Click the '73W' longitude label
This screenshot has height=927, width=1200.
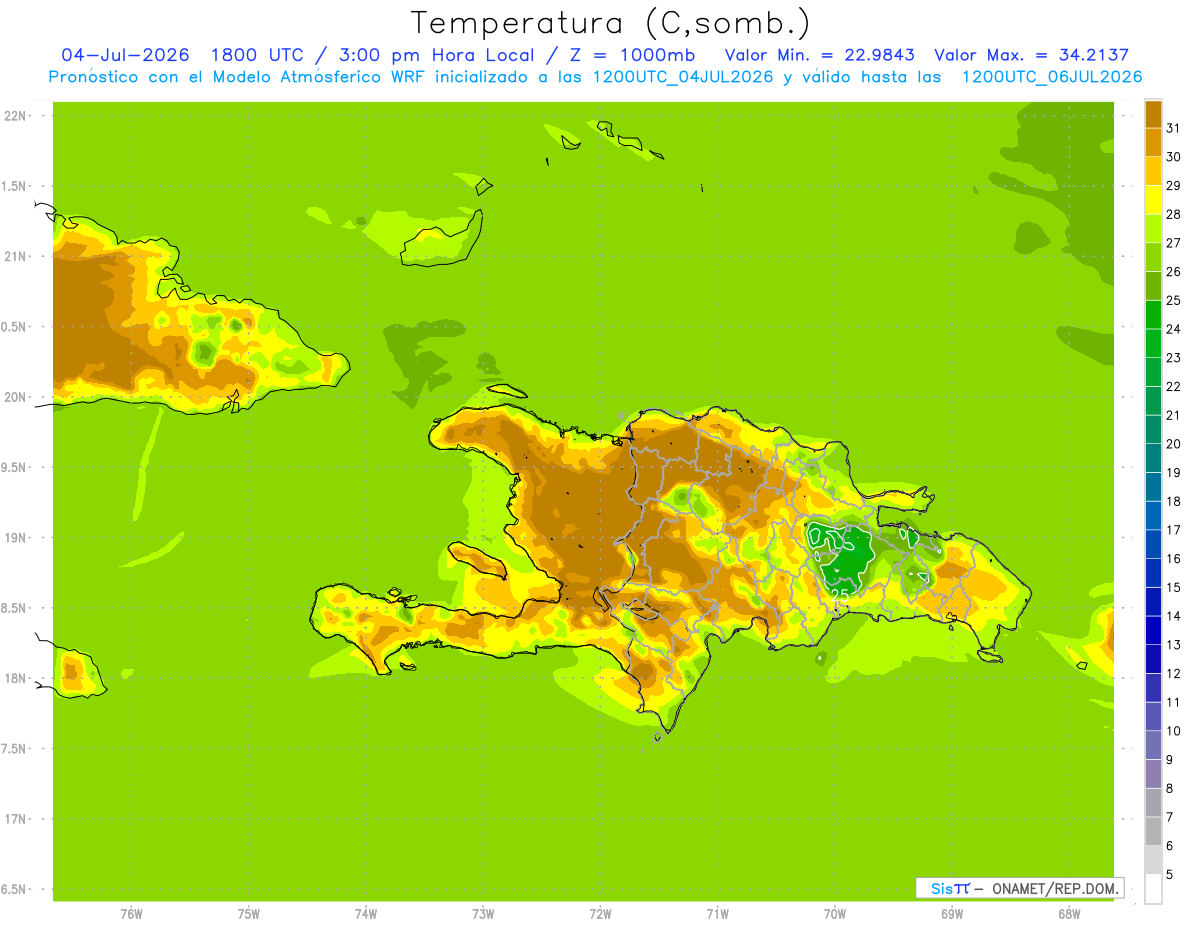pos(483,913)
